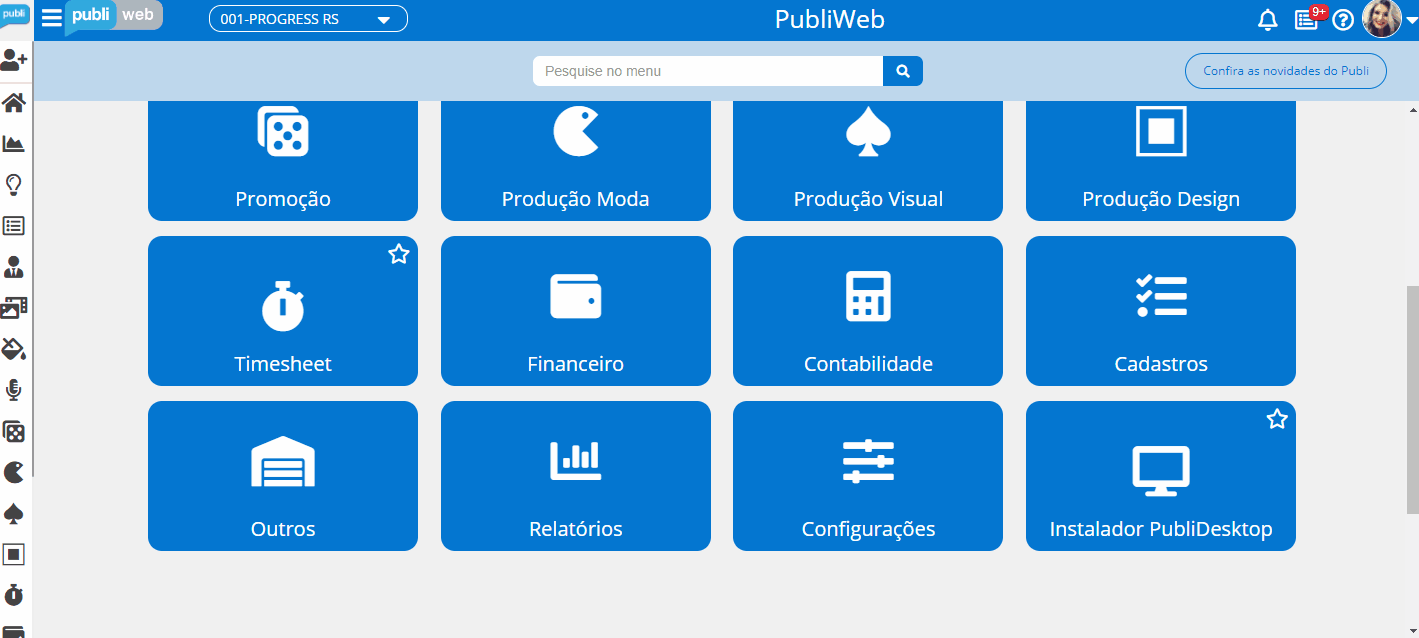Image resolution: width=1419 pixels, height=638 pixels.
Task: Click the search magnifier button
Action: click(x=903, y=71)
